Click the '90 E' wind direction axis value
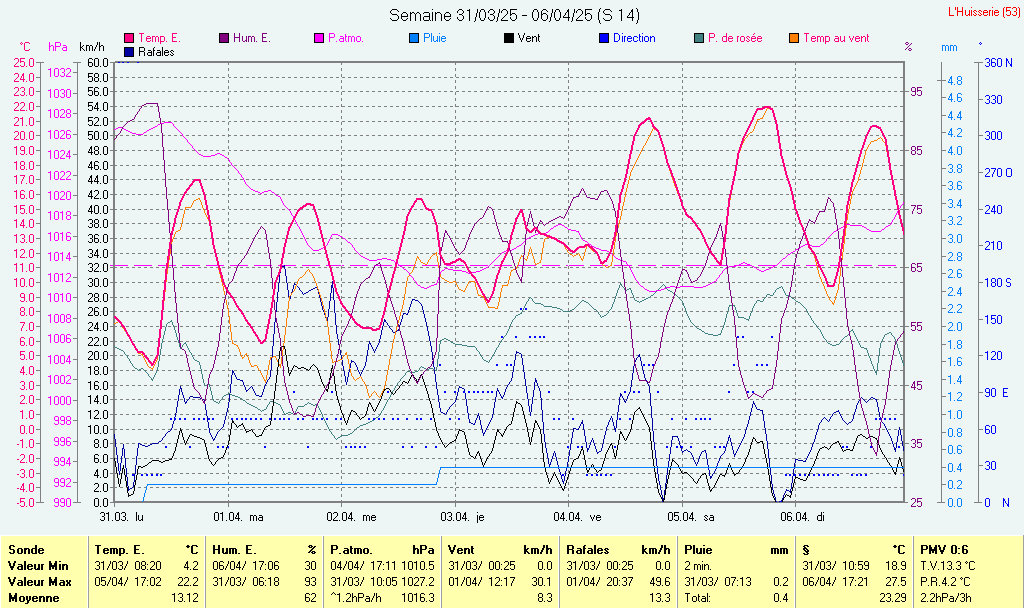The width and height of the screenshot is (1024, 608). pos(997,392)
